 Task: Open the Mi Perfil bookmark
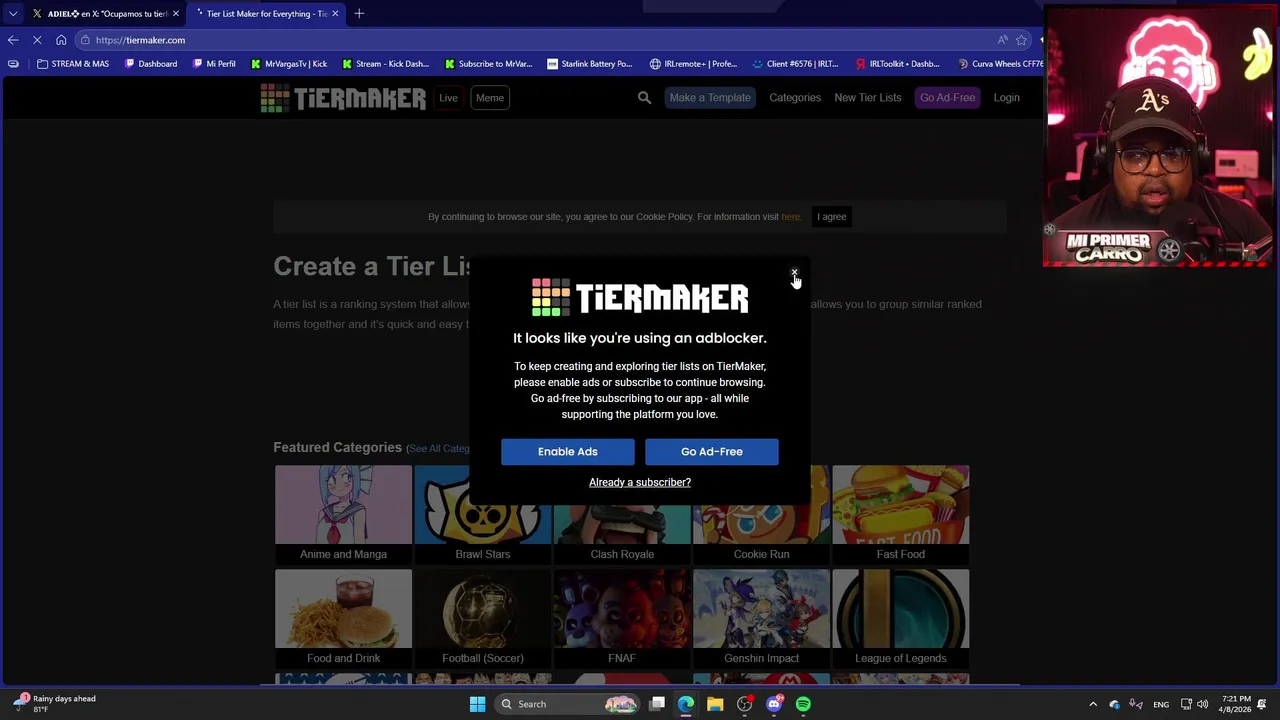click(213, 64)
